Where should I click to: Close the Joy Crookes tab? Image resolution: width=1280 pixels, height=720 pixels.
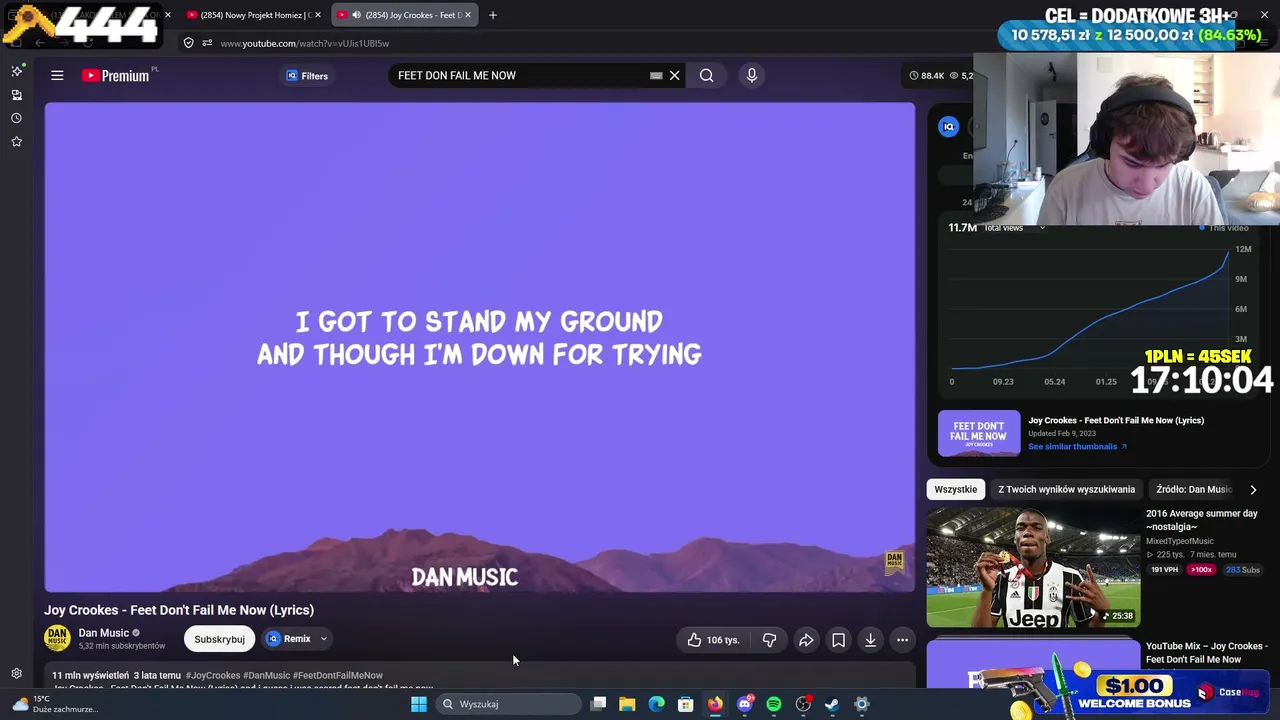click(x=467, y=15)
